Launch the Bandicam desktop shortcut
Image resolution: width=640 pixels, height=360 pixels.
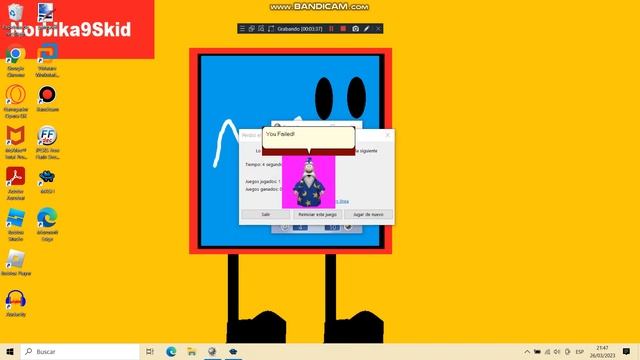click(x=47, y=98)
